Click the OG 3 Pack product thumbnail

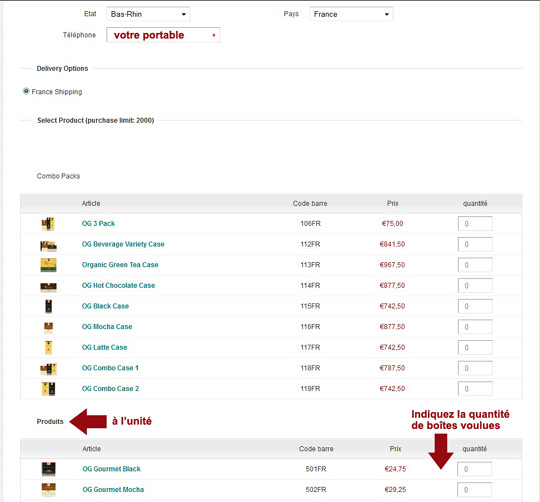(x=48, y=224)
